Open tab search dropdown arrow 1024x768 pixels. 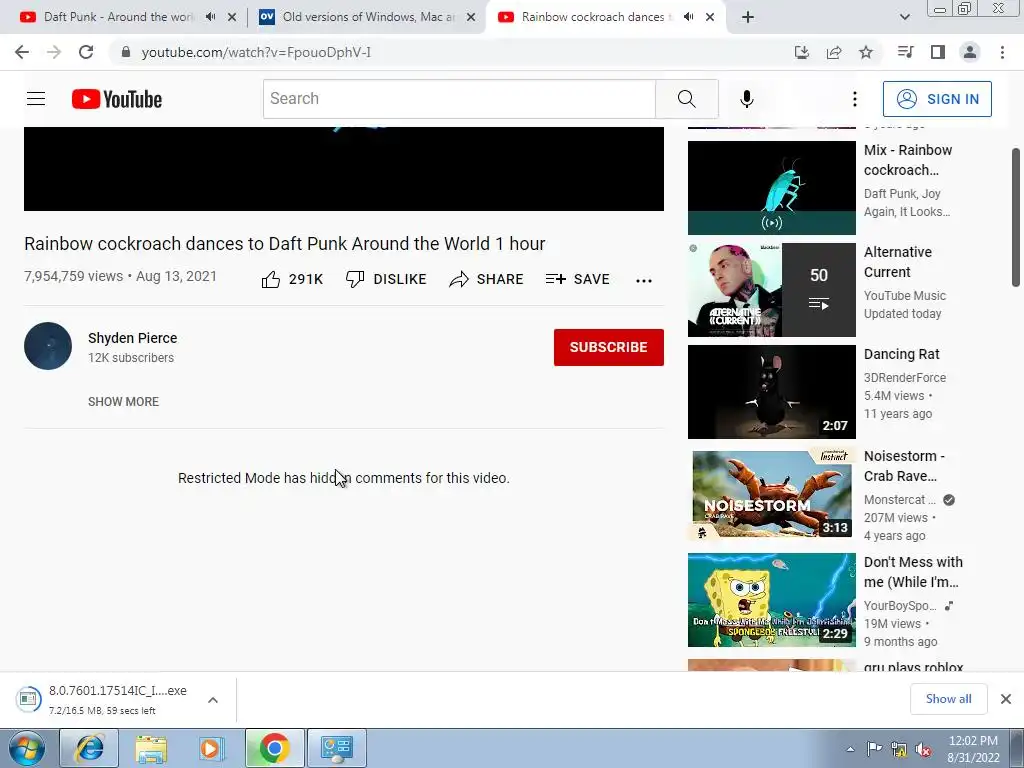pos(904,17)
